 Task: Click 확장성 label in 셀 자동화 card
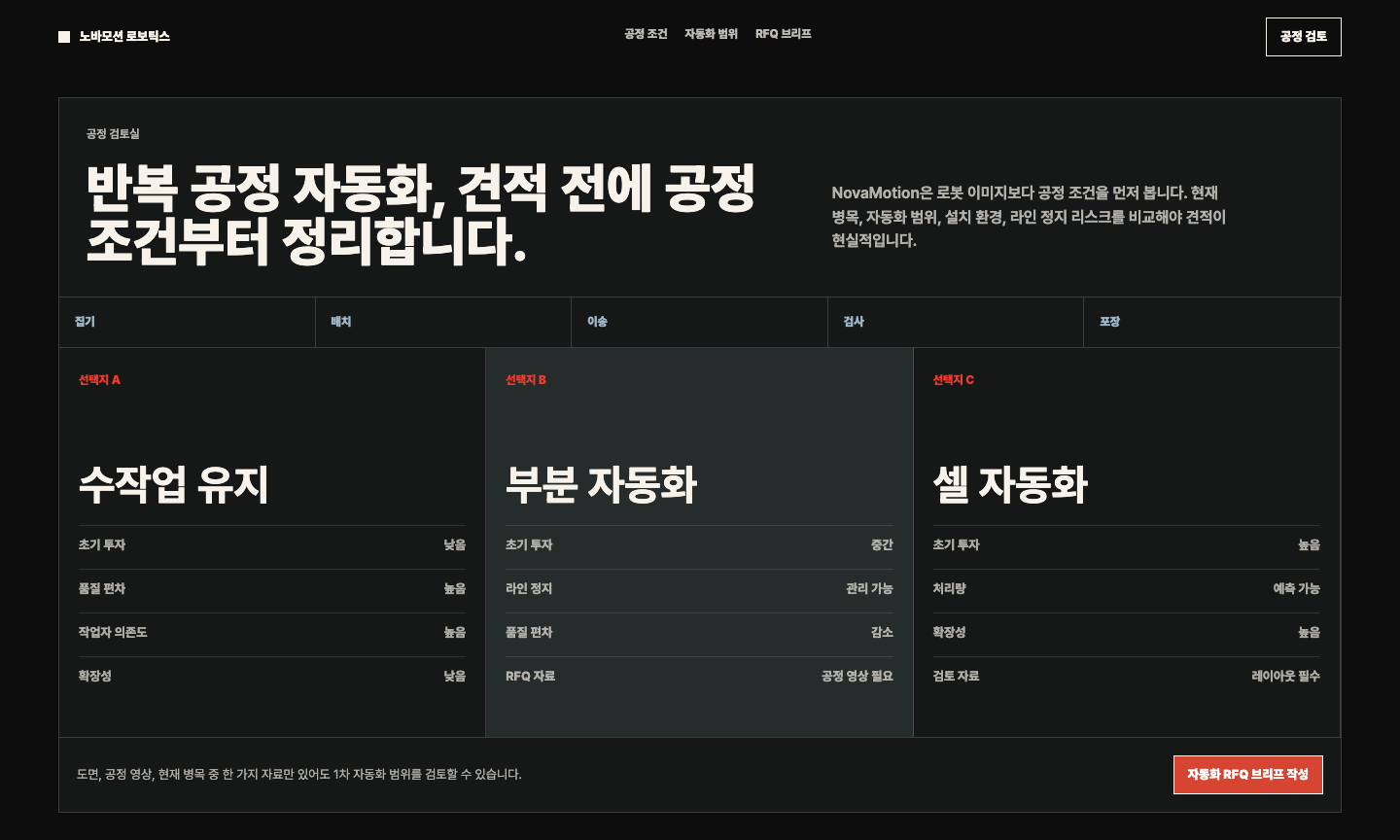pos(950,633)
